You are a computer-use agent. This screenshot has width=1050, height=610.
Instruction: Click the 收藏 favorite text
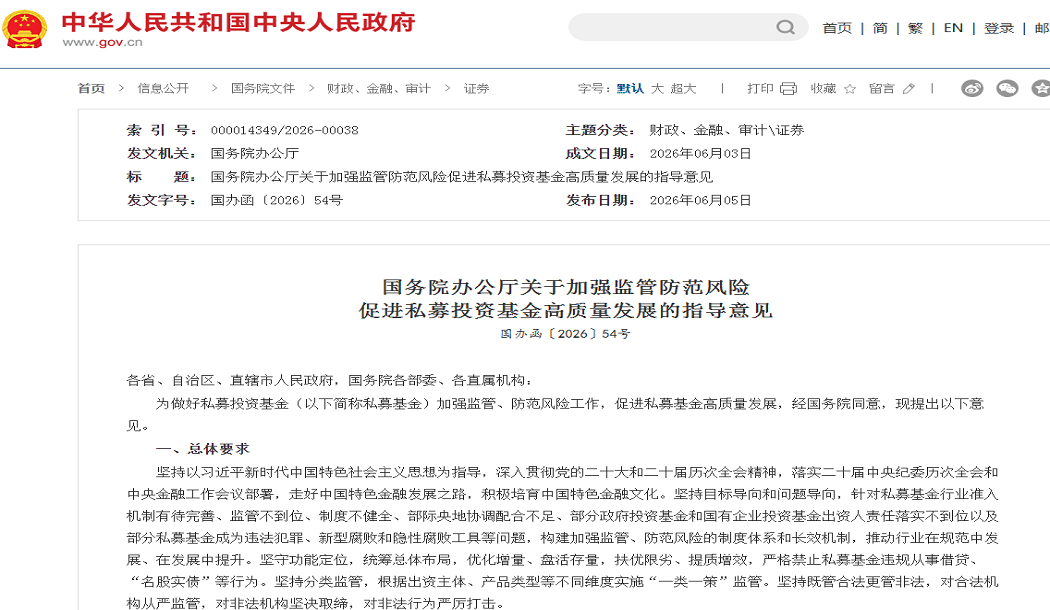(823, 88)
